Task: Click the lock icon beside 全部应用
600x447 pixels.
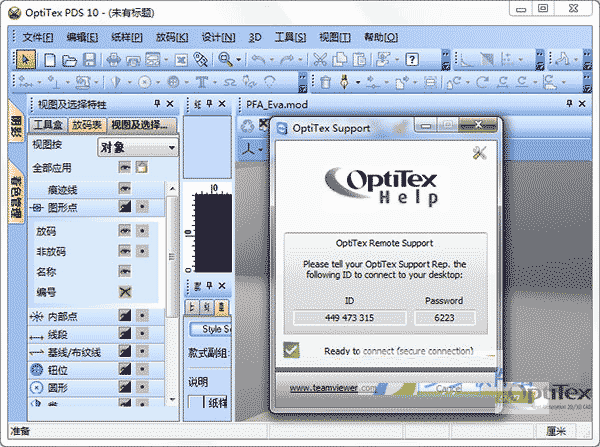Action: click(x=142, y=167)
